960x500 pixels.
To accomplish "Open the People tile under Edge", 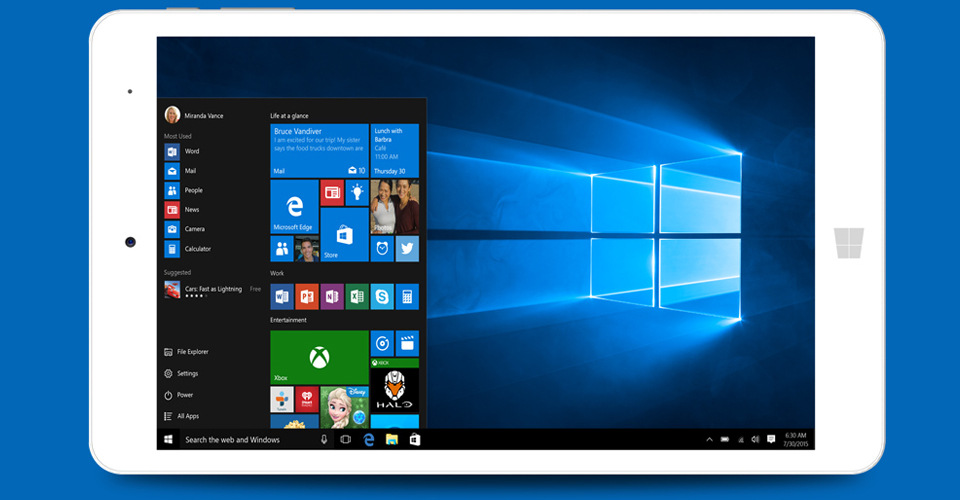I will pos(282,249).
